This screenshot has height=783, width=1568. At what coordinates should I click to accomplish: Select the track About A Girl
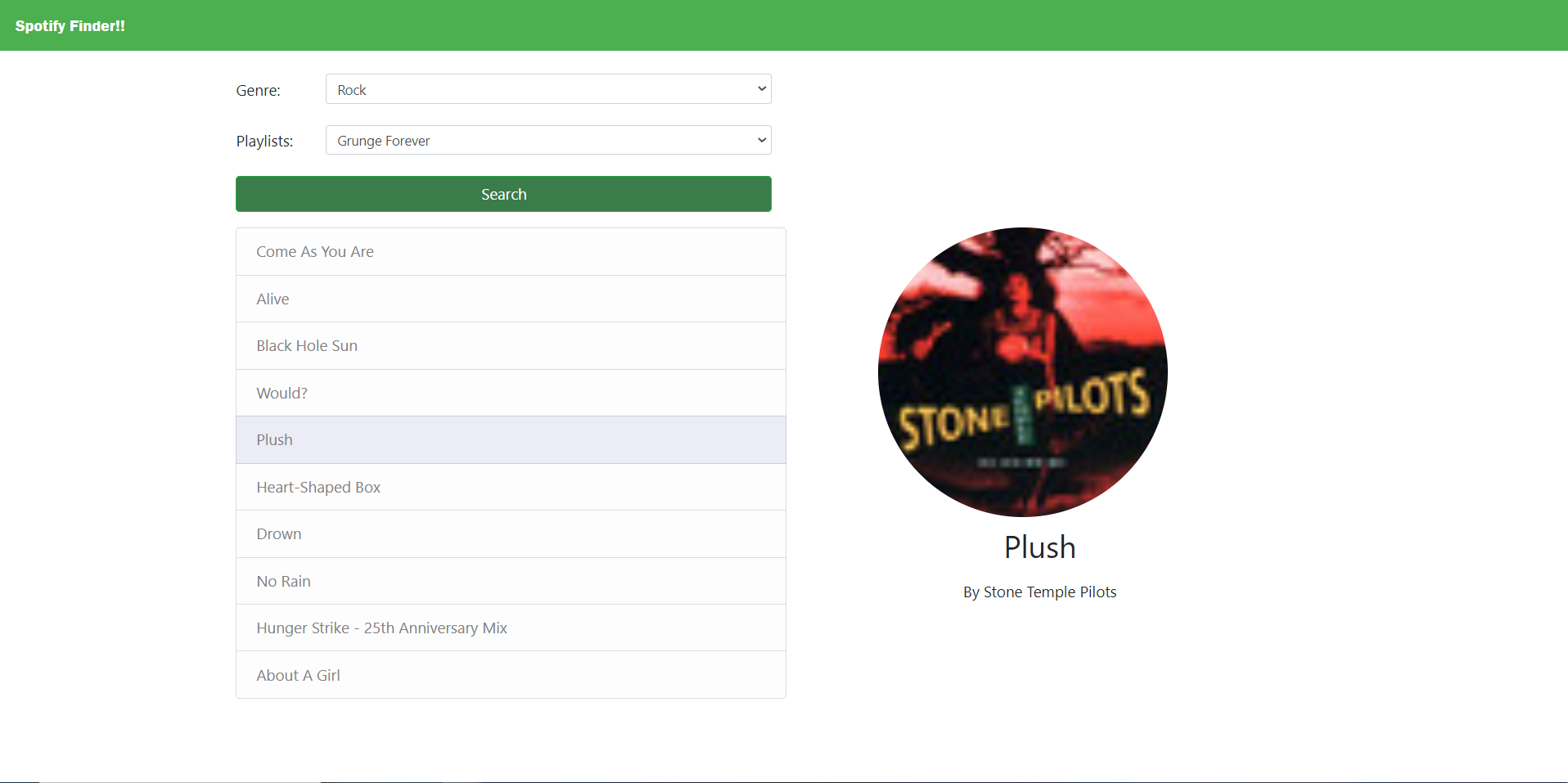pos(511,675)
